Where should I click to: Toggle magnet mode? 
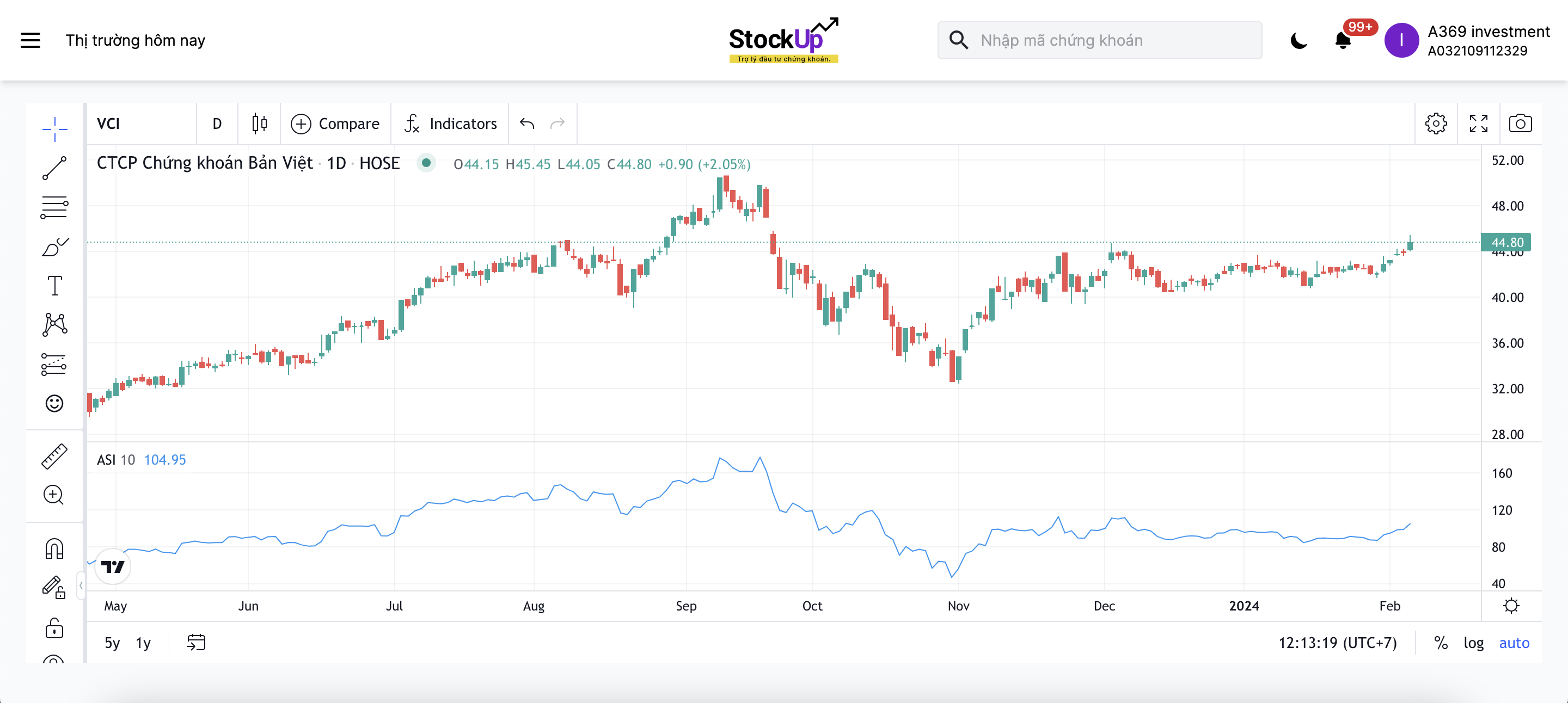[54, 548]
